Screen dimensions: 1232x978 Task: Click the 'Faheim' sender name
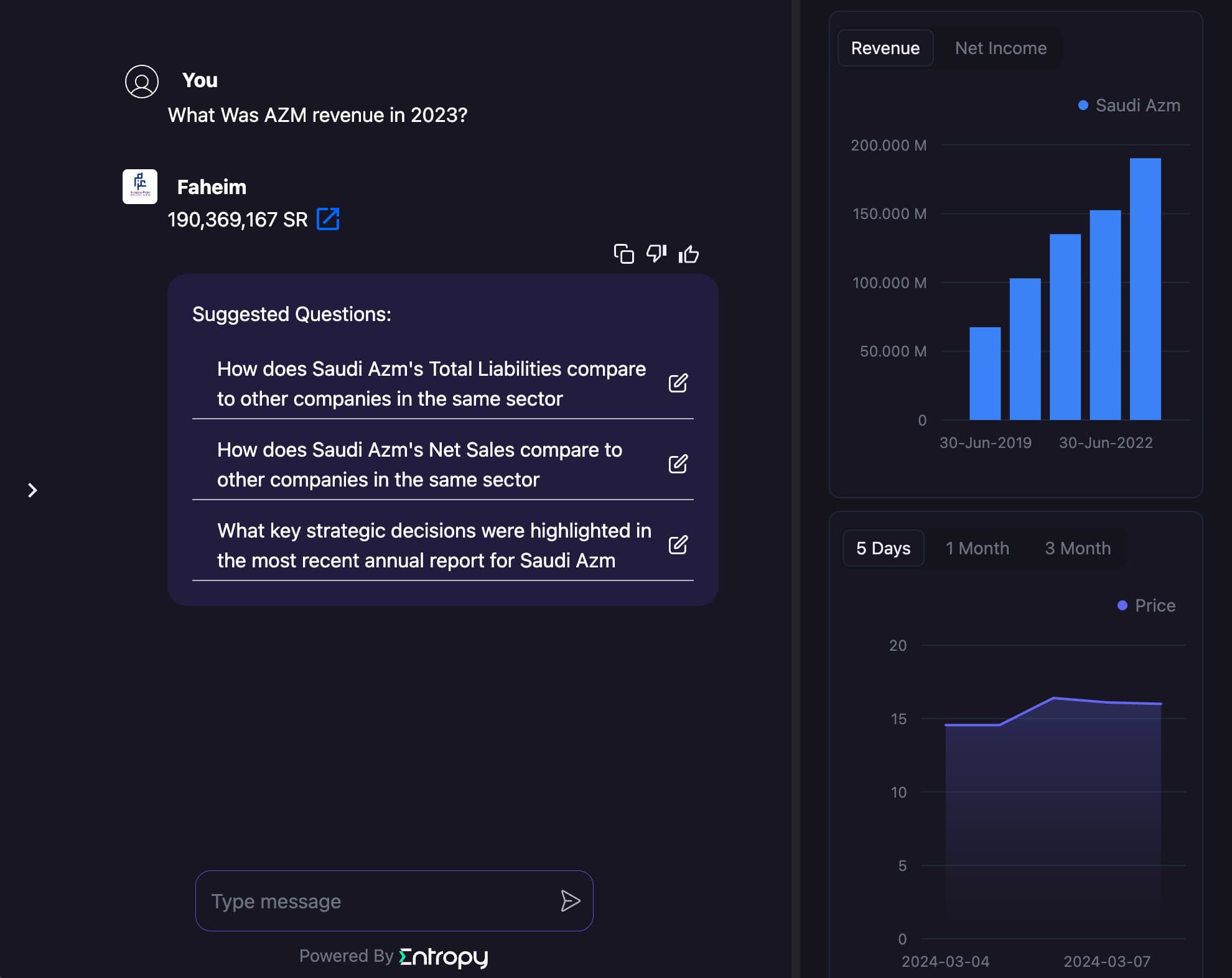coord(212,187)
